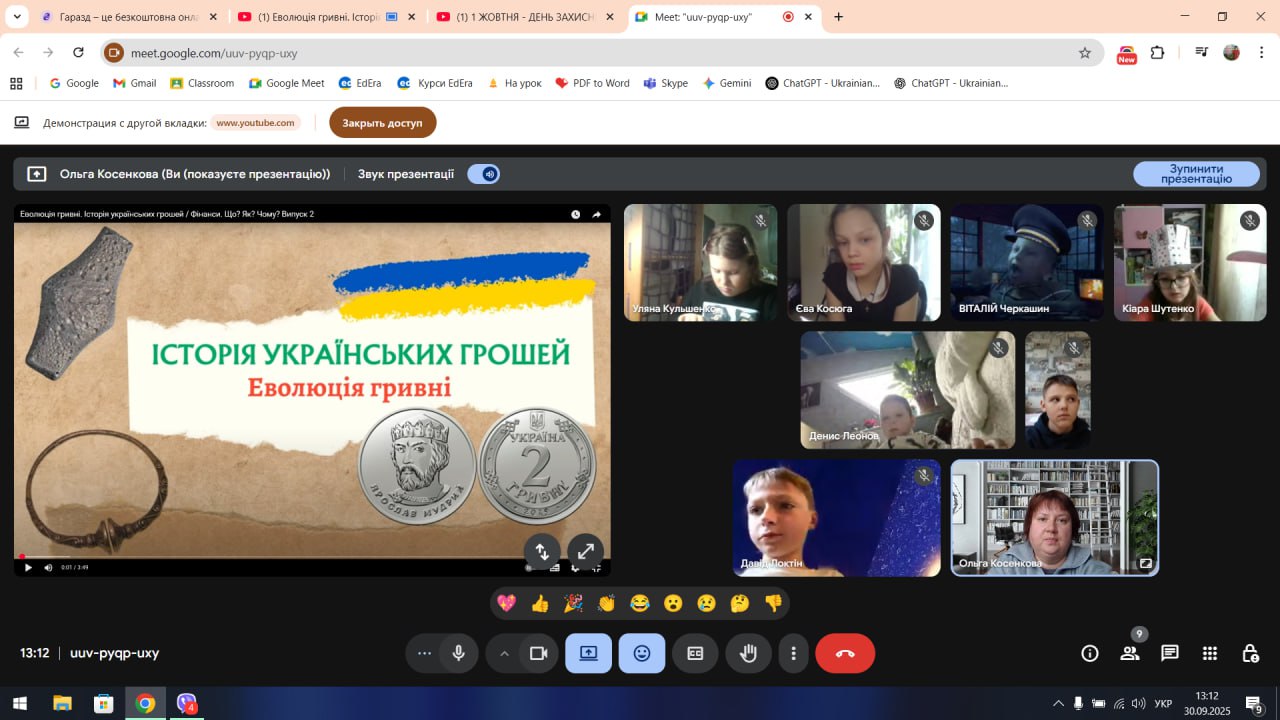The height and width of the screenshot is (720, 1280).
Task: Open meeting details info icon
Action: coord(1090,653)
